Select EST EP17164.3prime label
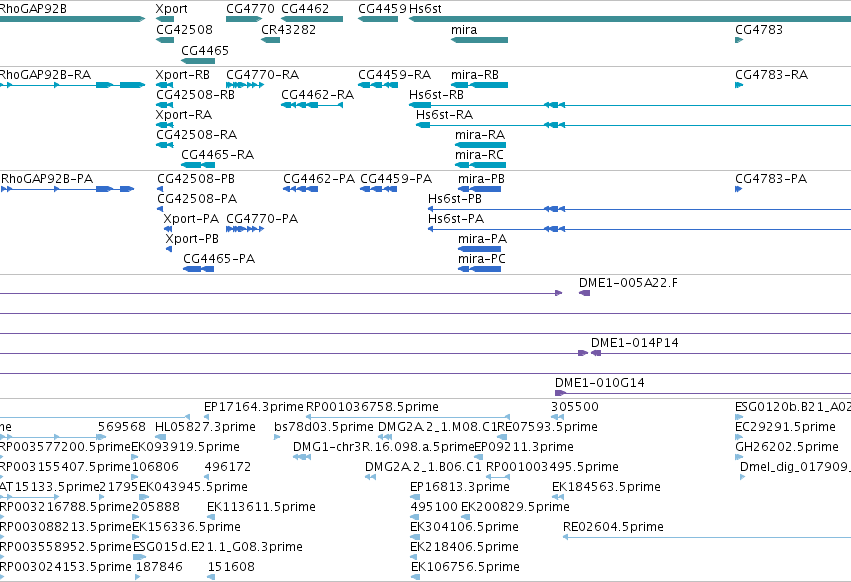This screenshot has height=582, width=851. coord(254,407)
